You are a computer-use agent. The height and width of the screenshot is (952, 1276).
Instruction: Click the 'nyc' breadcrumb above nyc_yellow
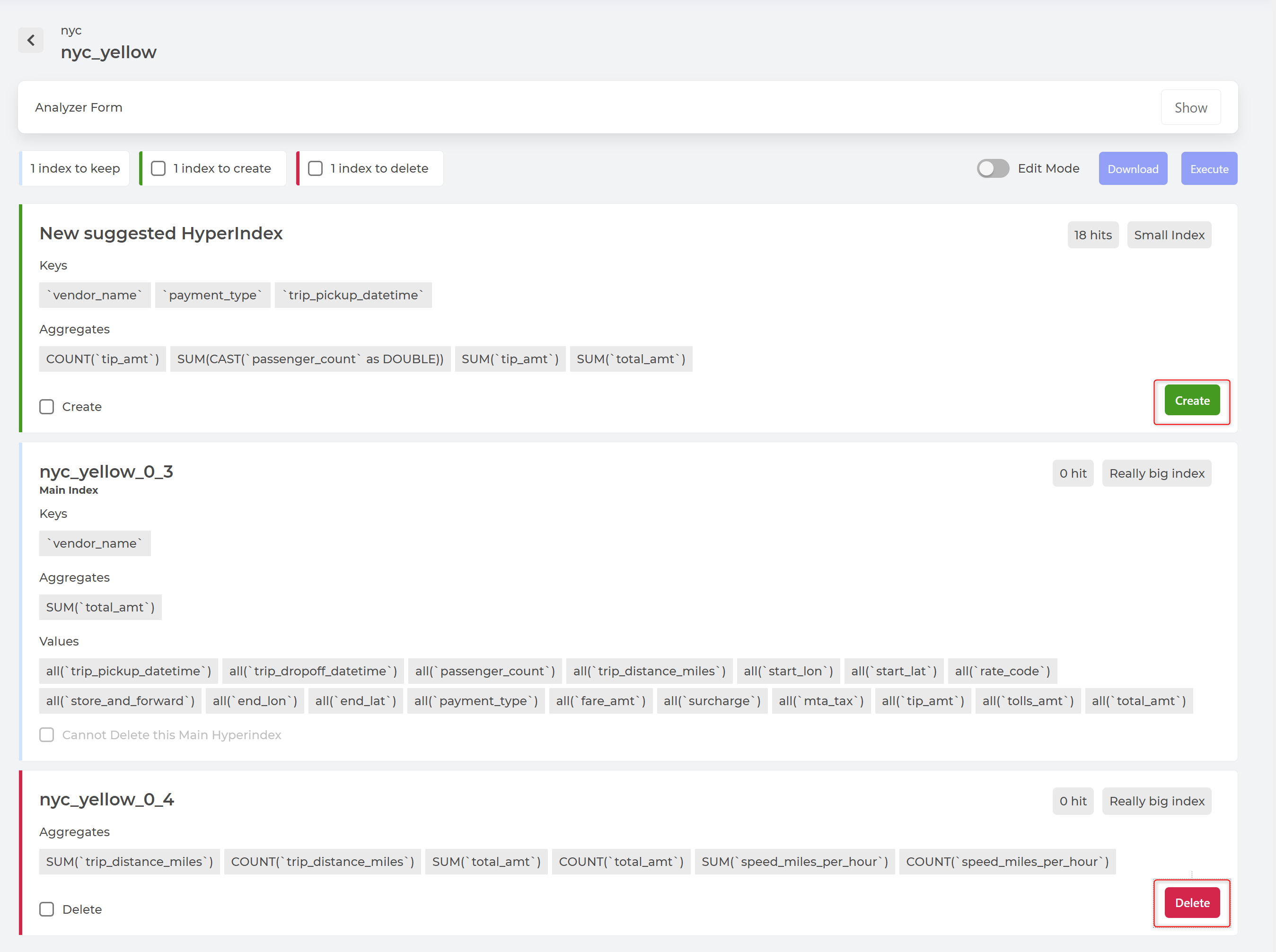click(x=71, y=31)
